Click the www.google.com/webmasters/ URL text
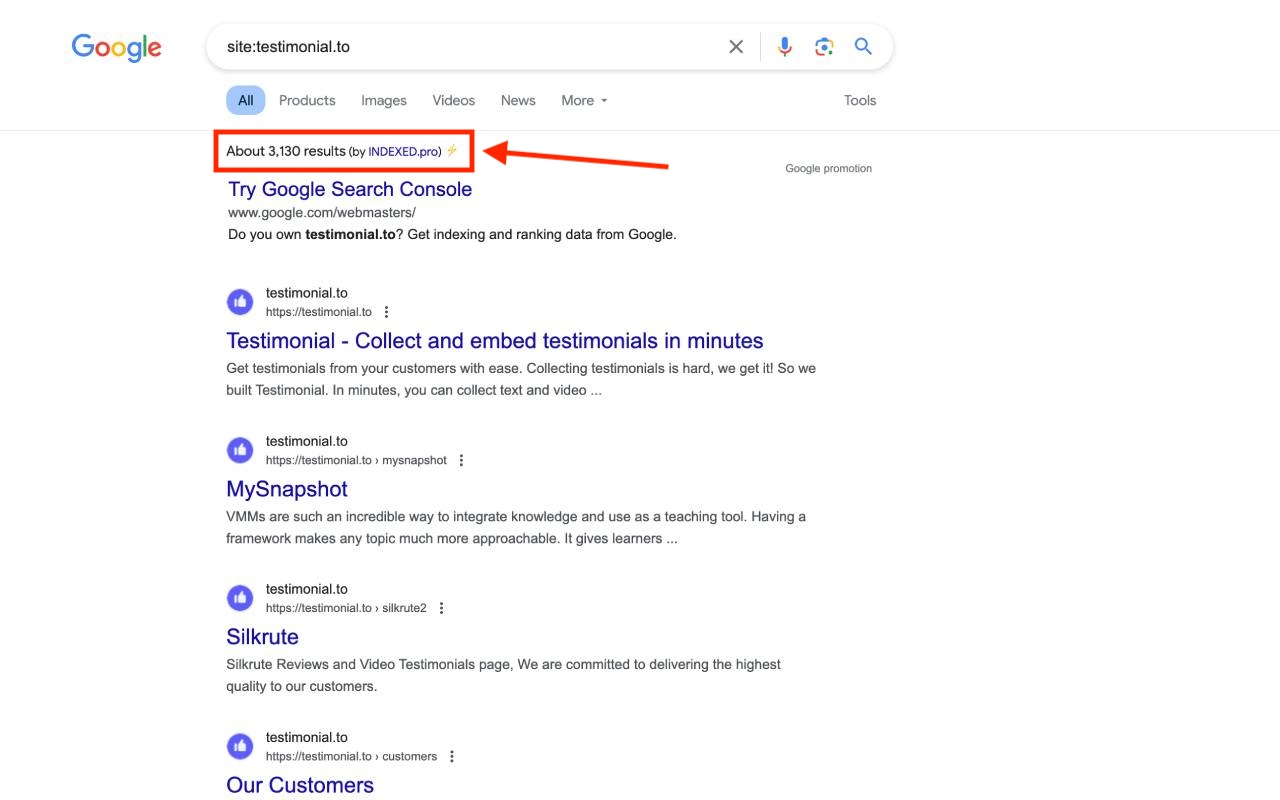The height and width of the screenshot is (800, 1280). 322,213
